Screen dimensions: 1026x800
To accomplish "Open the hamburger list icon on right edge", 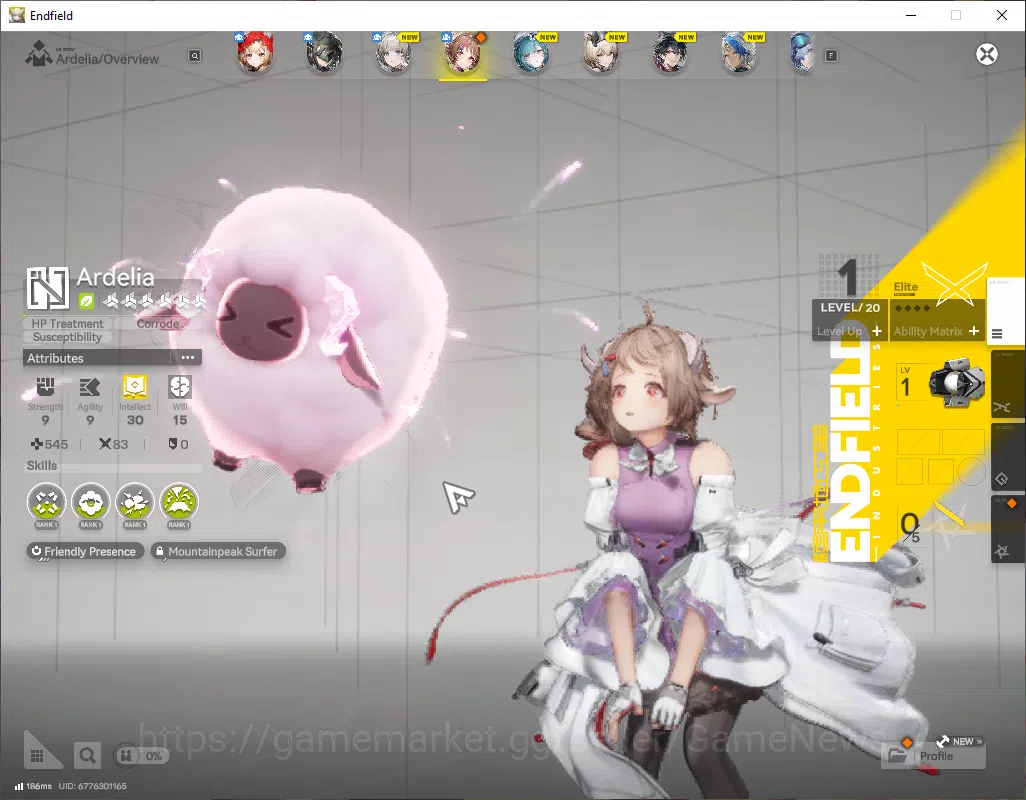I will pyautogui.click(x=997, y=334).
